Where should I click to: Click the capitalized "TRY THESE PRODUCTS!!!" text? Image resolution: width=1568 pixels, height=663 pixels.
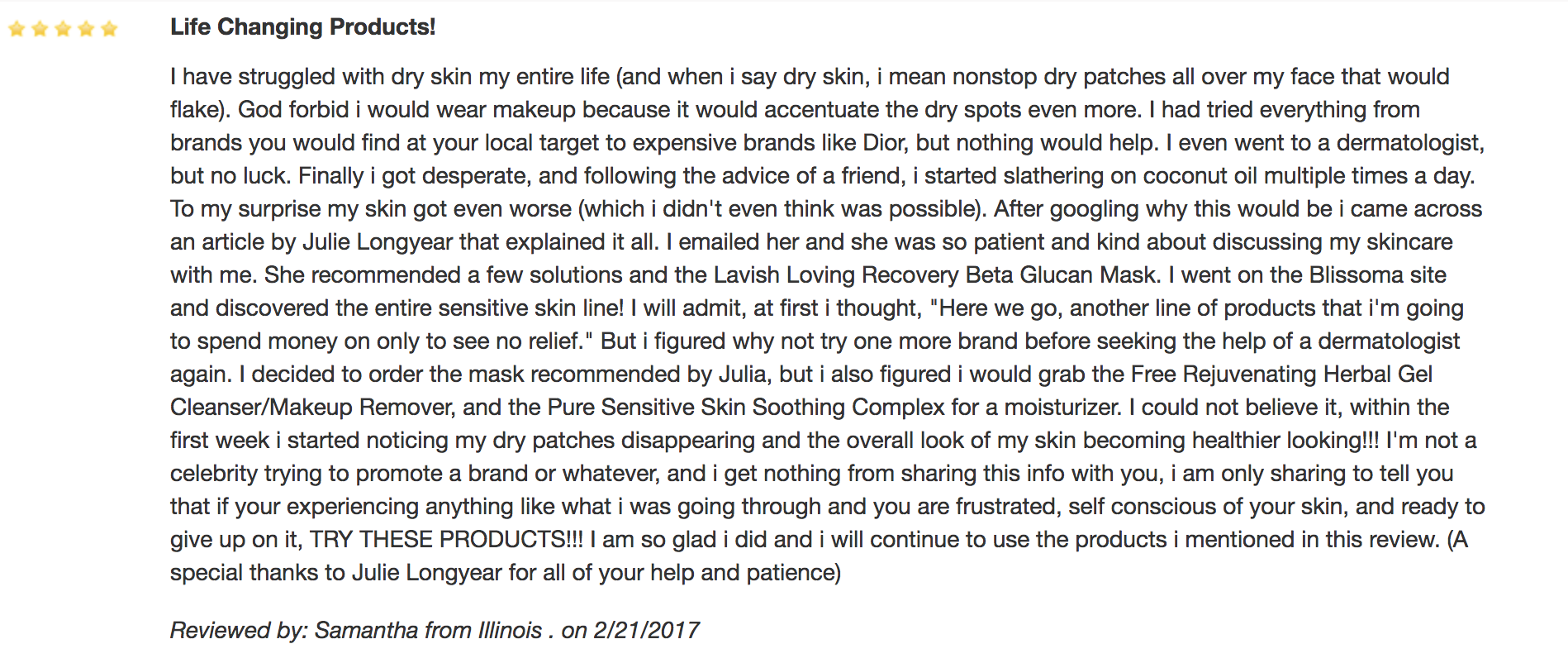tap(446, 540)
